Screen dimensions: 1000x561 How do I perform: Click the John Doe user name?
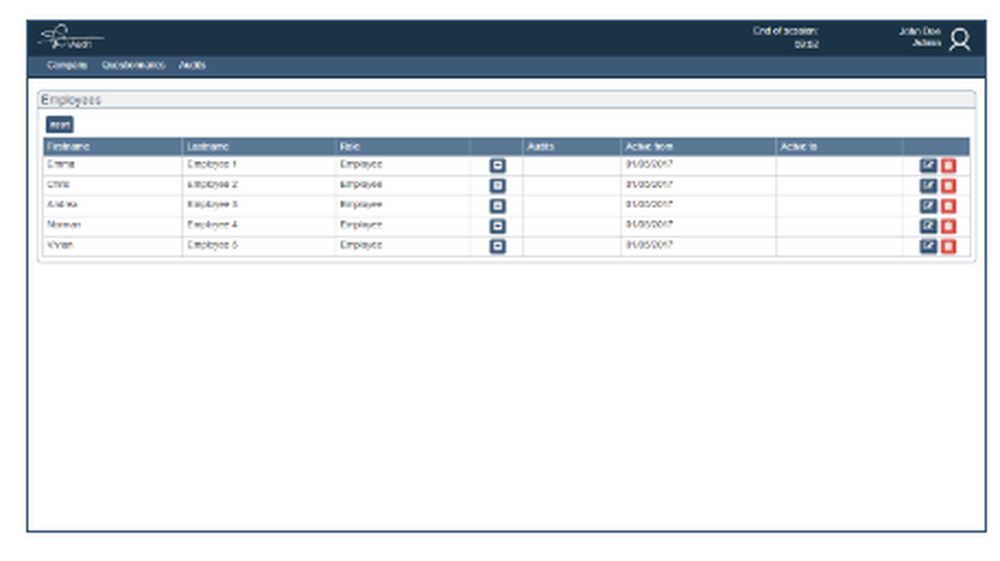920,31
